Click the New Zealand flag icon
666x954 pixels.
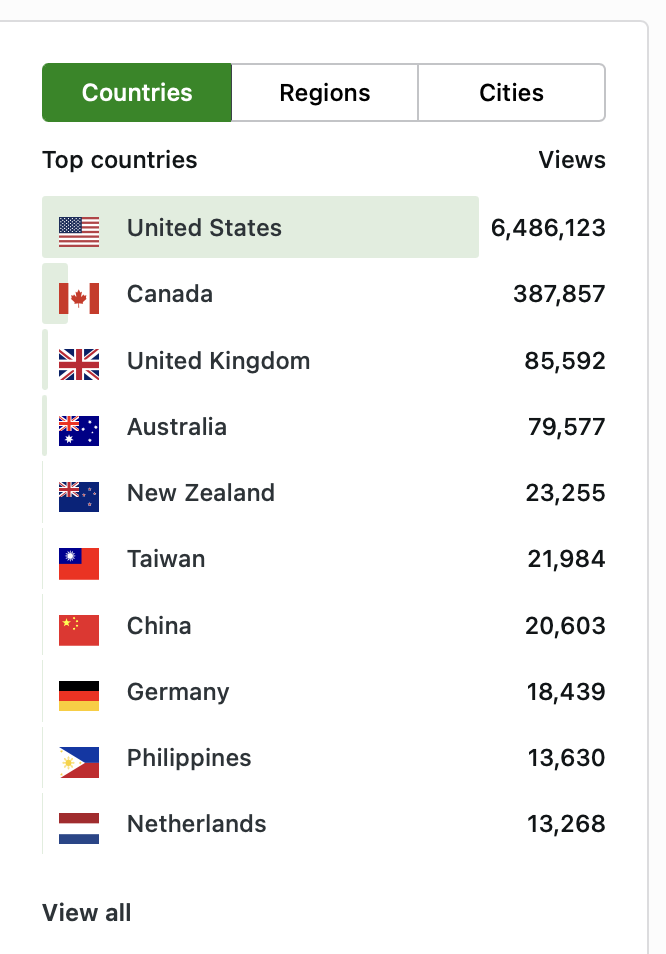[79, 496]
